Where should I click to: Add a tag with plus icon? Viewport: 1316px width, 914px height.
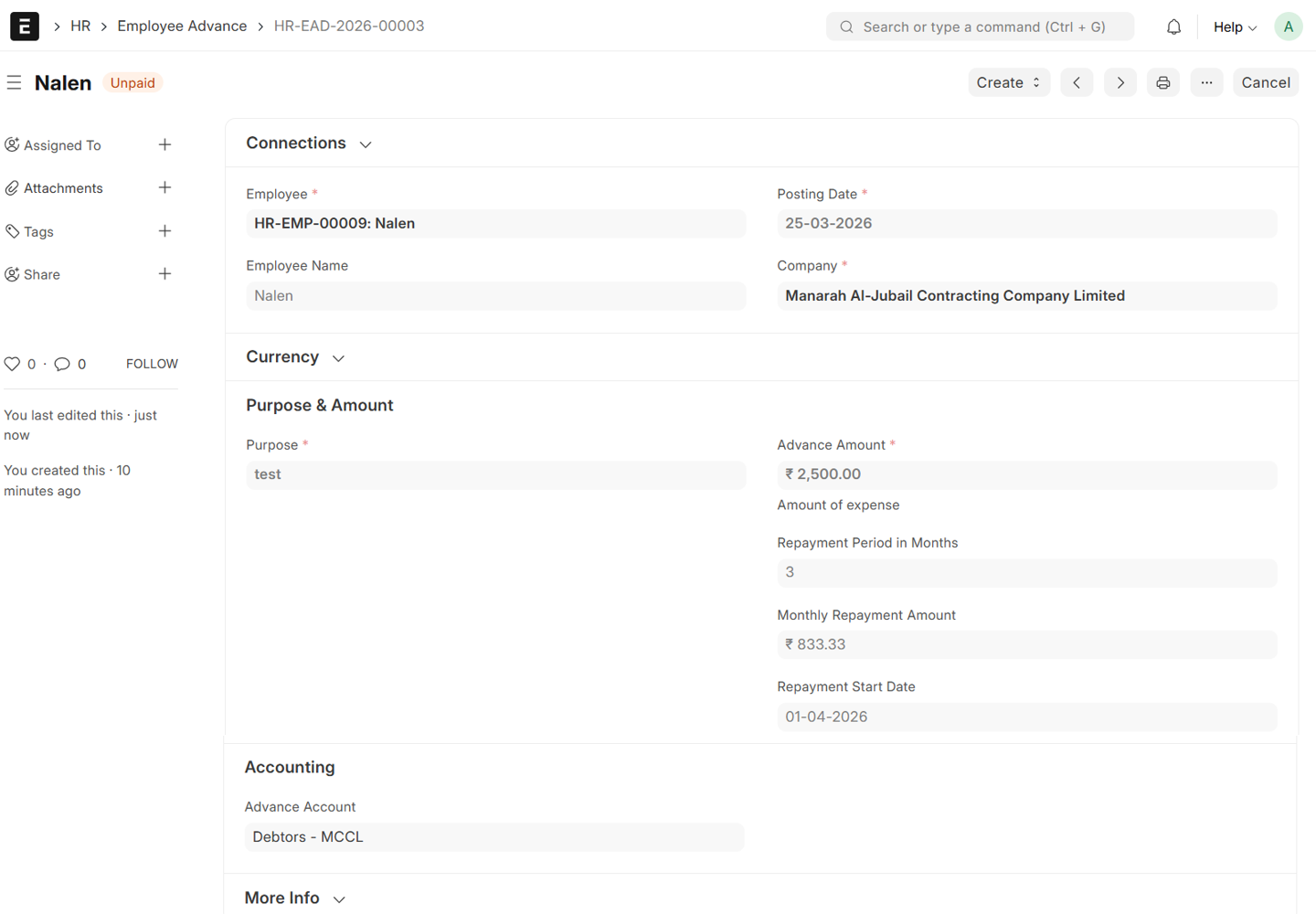coord(164,231)
